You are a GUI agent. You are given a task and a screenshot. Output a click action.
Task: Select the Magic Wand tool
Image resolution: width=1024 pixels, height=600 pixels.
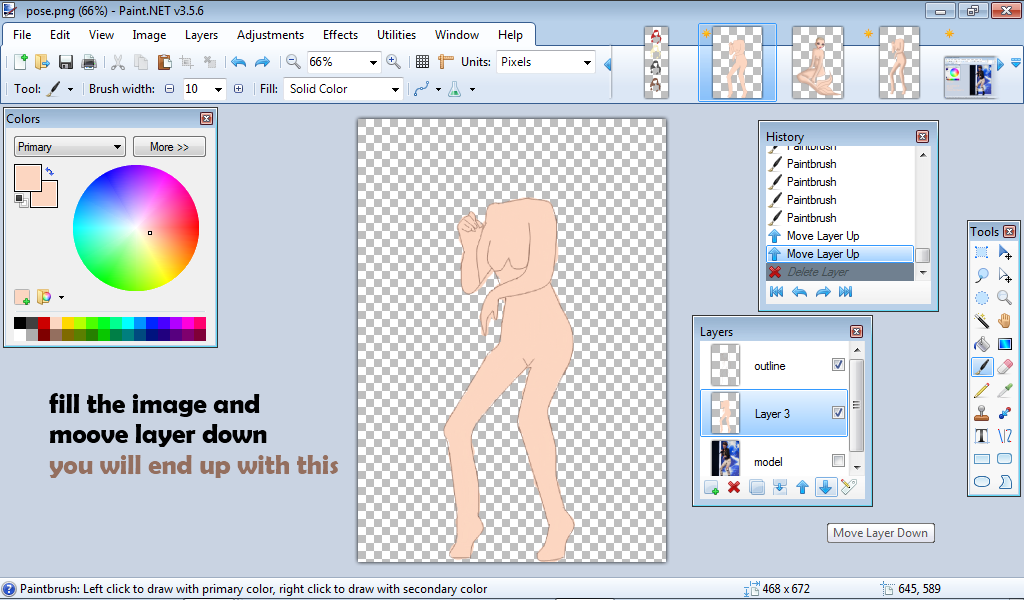coord(981,321)
